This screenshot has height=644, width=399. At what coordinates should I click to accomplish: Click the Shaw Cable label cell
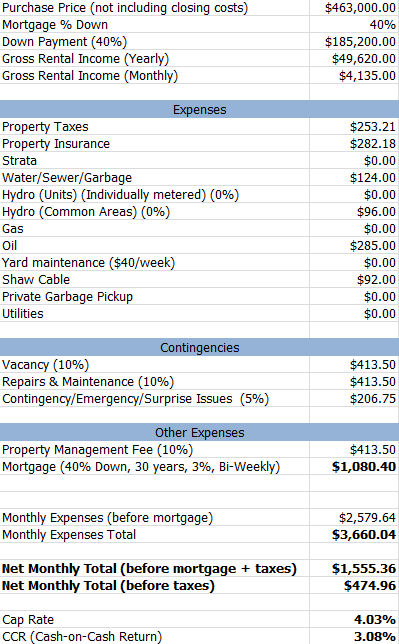tap(155, 279)
